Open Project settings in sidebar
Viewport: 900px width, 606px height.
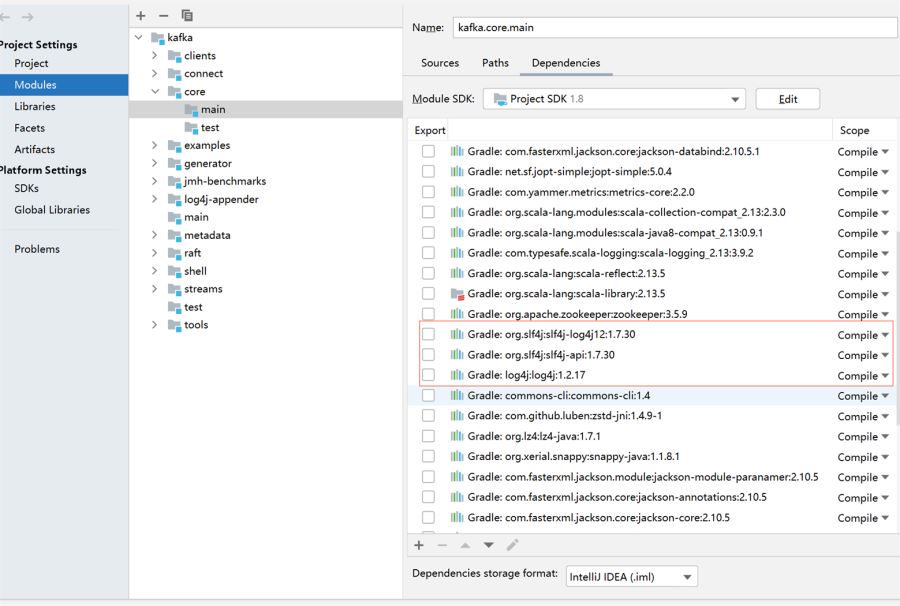point(31,64)
